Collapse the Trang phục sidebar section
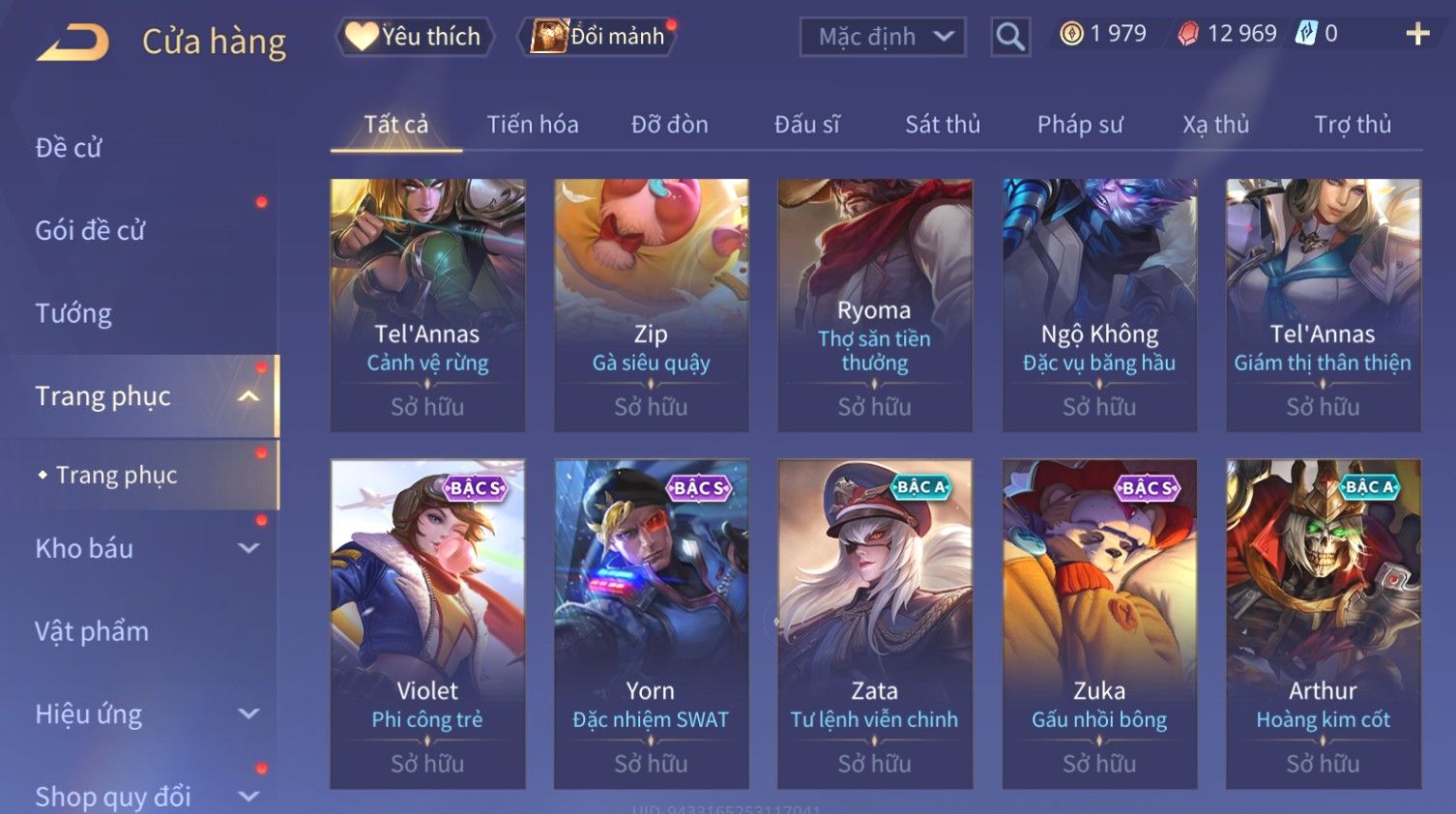 (248, 396)
